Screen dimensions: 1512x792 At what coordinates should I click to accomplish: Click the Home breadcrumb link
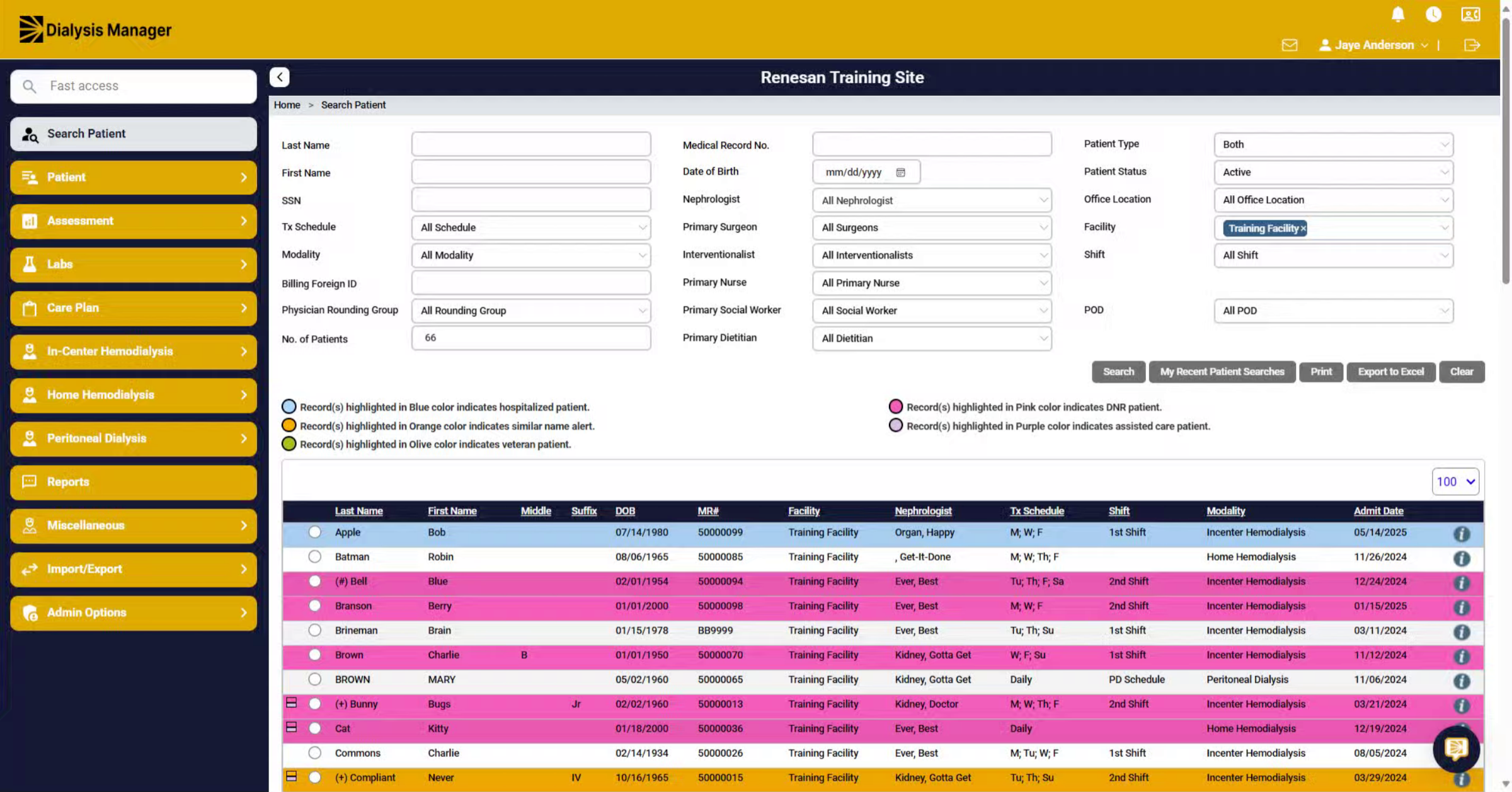287,105
